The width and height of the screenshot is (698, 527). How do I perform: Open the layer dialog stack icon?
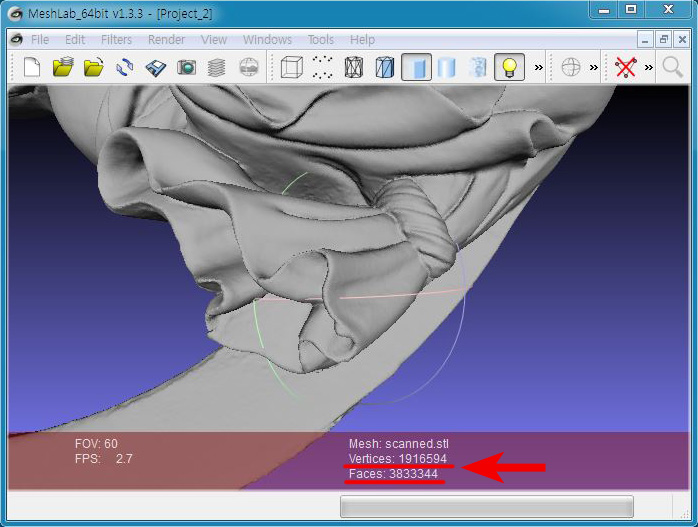coord(217,67)
